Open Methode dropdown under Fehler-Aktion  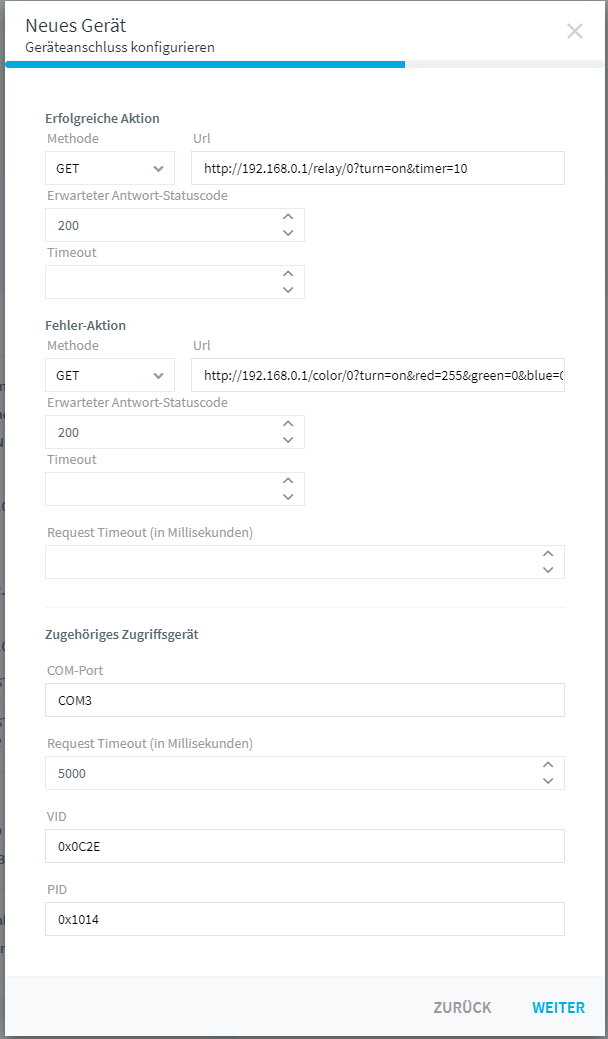pos(110,375)
